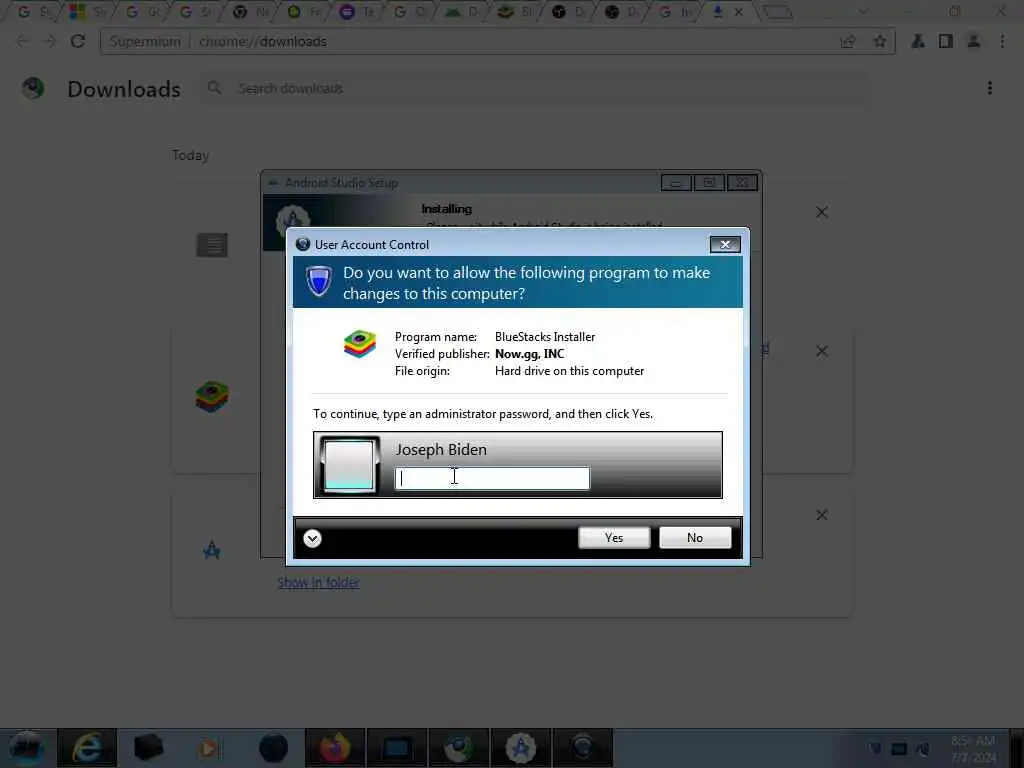
Task: Open the extensions puzzle icon
Action: tap(918, 41)
